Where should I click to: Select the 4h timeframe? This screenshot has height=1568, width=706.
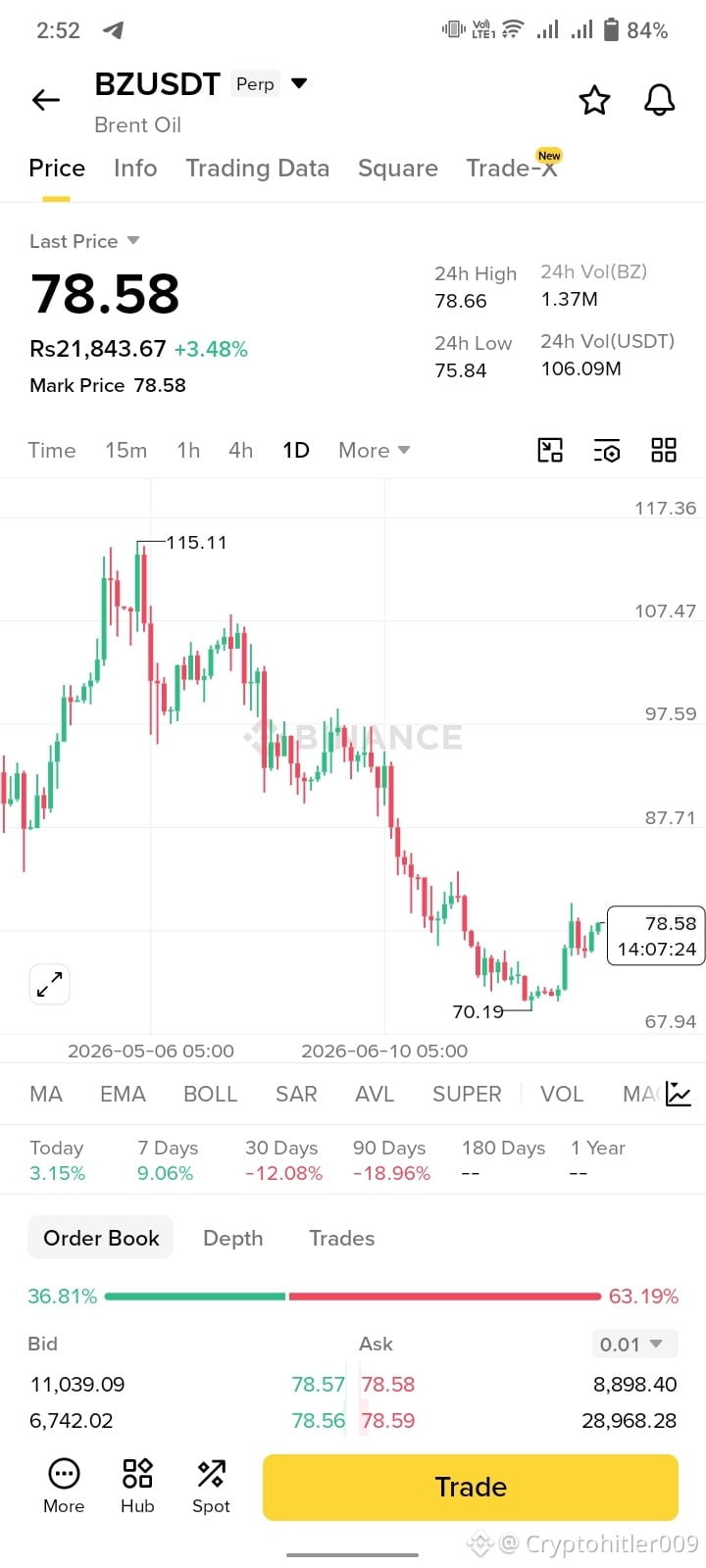point(241,450)
